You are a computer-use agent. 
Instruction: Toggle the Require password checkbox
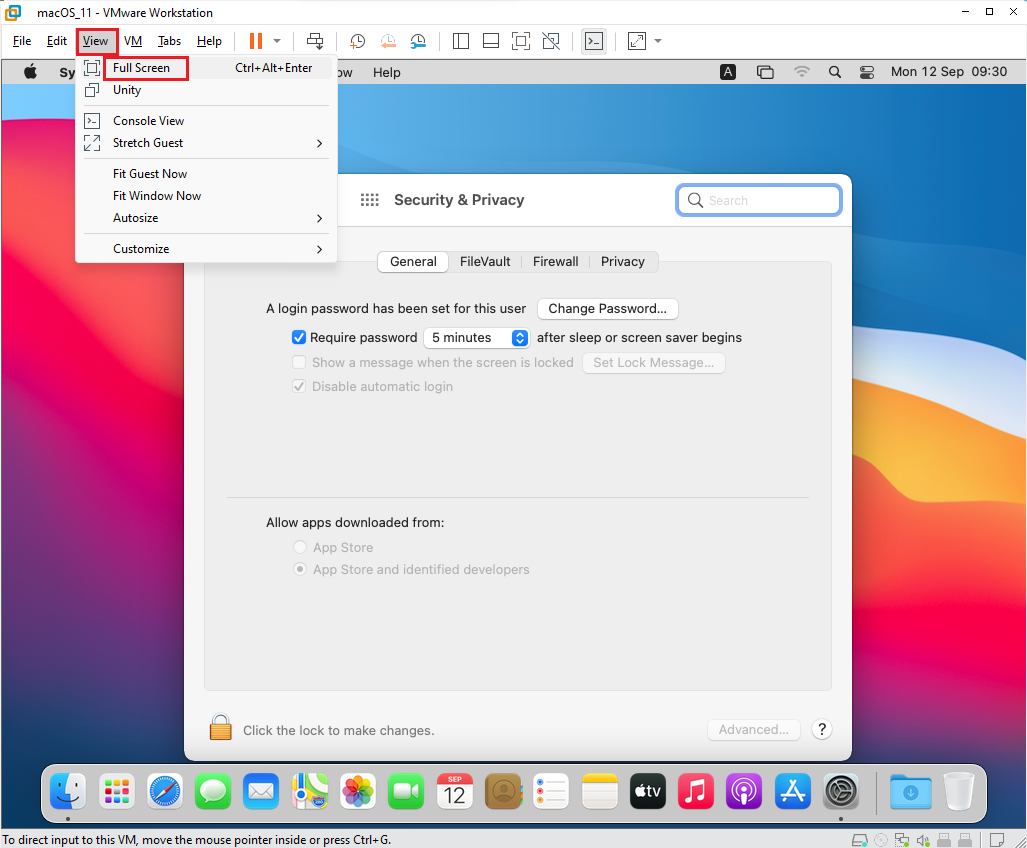coord(299,338)
